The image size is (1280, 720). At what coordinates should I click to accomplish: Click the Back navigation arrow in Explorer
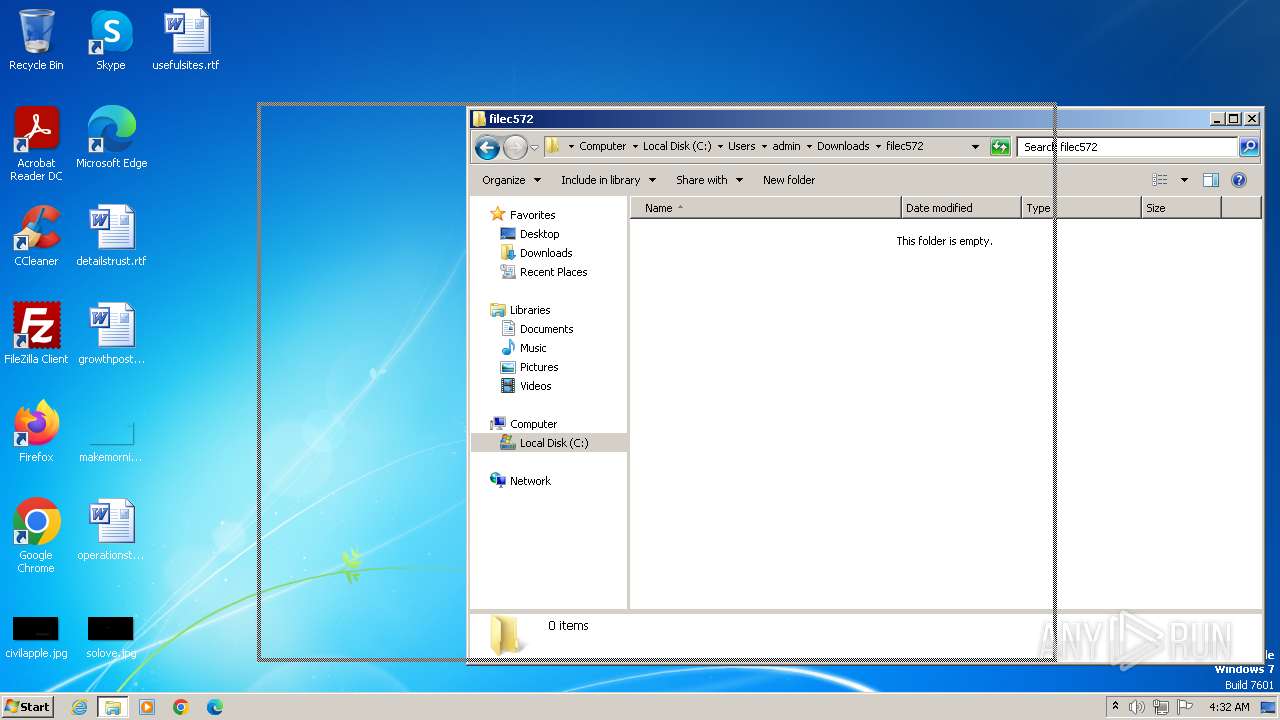pos(487,147)
